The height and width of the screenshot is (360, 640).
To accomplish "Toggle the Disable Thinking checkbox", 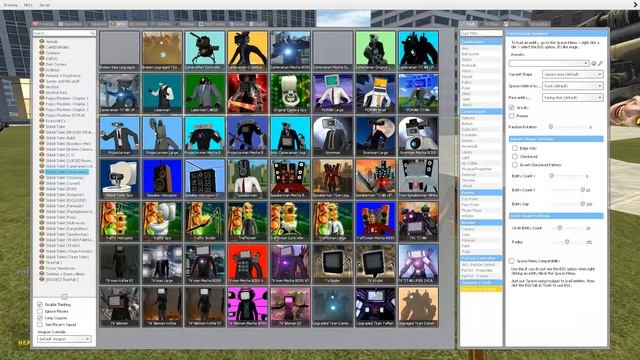I will (x=40, y=304).
